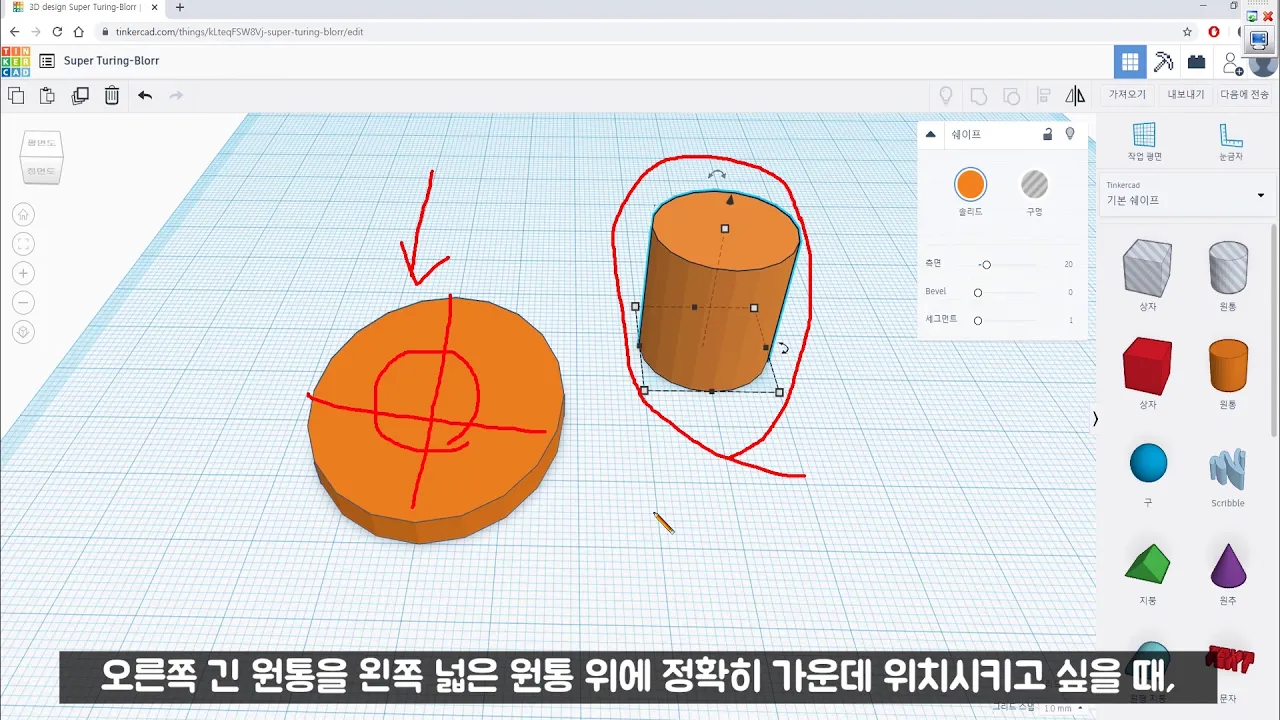Open the Blocks pickaxe mode

(x=1163, y=61)
